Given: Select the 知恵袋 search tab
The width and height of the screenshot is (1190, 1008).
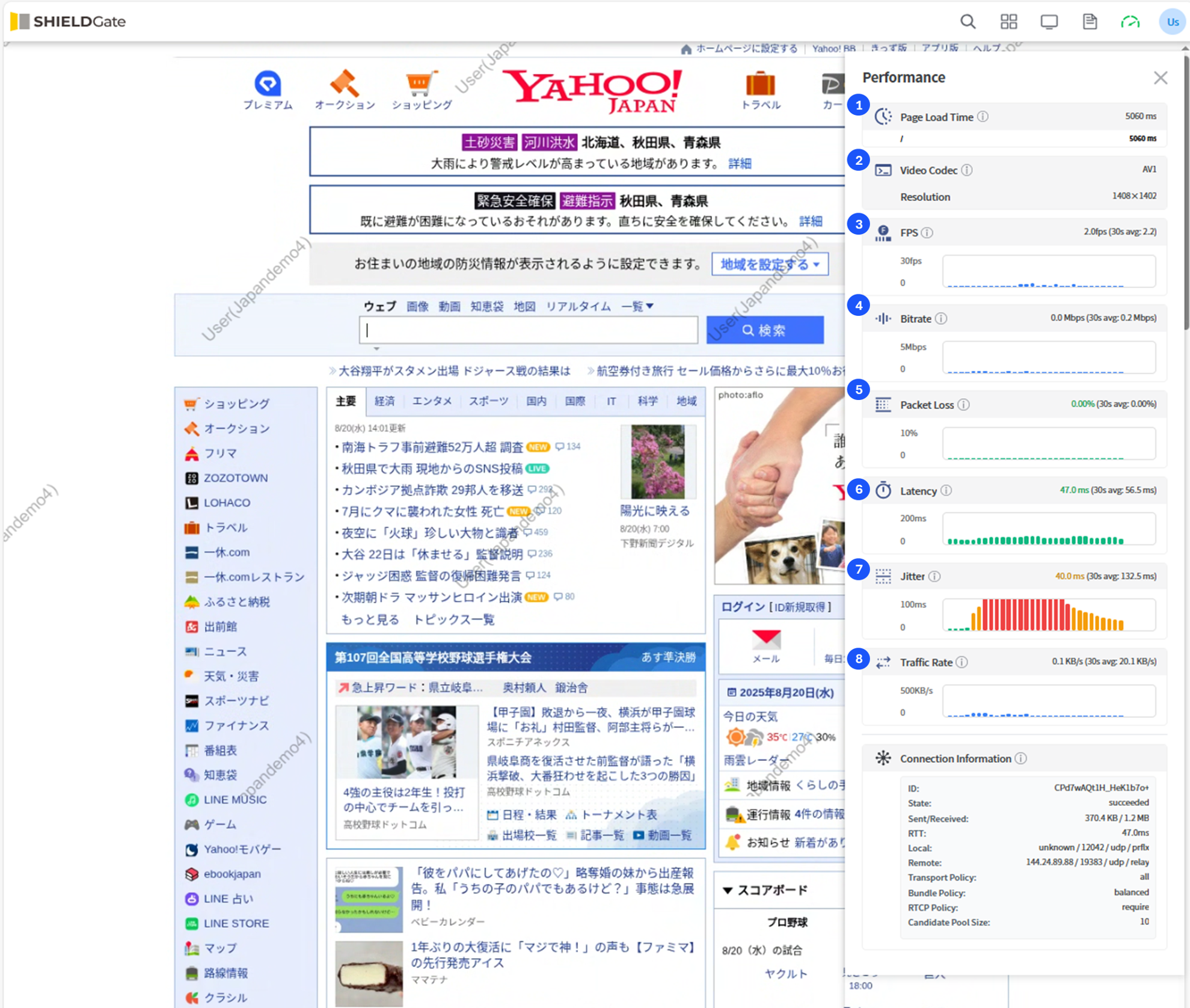Looking at the screenshot, I should click(x=486, y=306).
